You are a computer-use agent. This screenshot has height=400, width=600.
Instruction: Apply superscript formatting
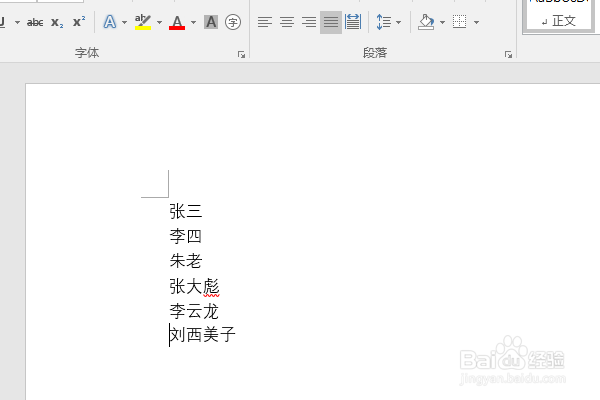click(x=79, y=22)
